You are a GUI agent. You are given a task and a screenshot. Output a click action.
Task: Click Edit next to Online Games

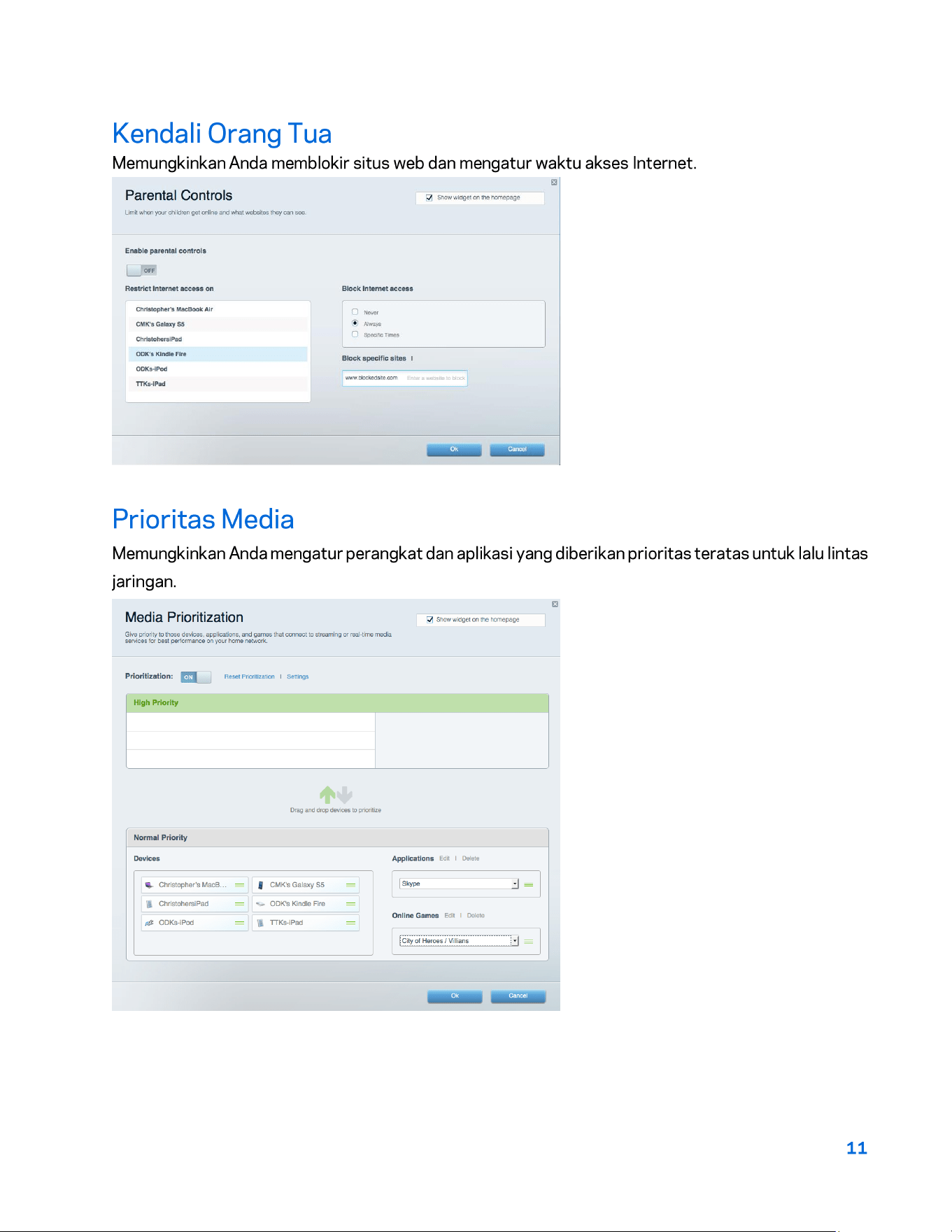click(x=450, y=916)
